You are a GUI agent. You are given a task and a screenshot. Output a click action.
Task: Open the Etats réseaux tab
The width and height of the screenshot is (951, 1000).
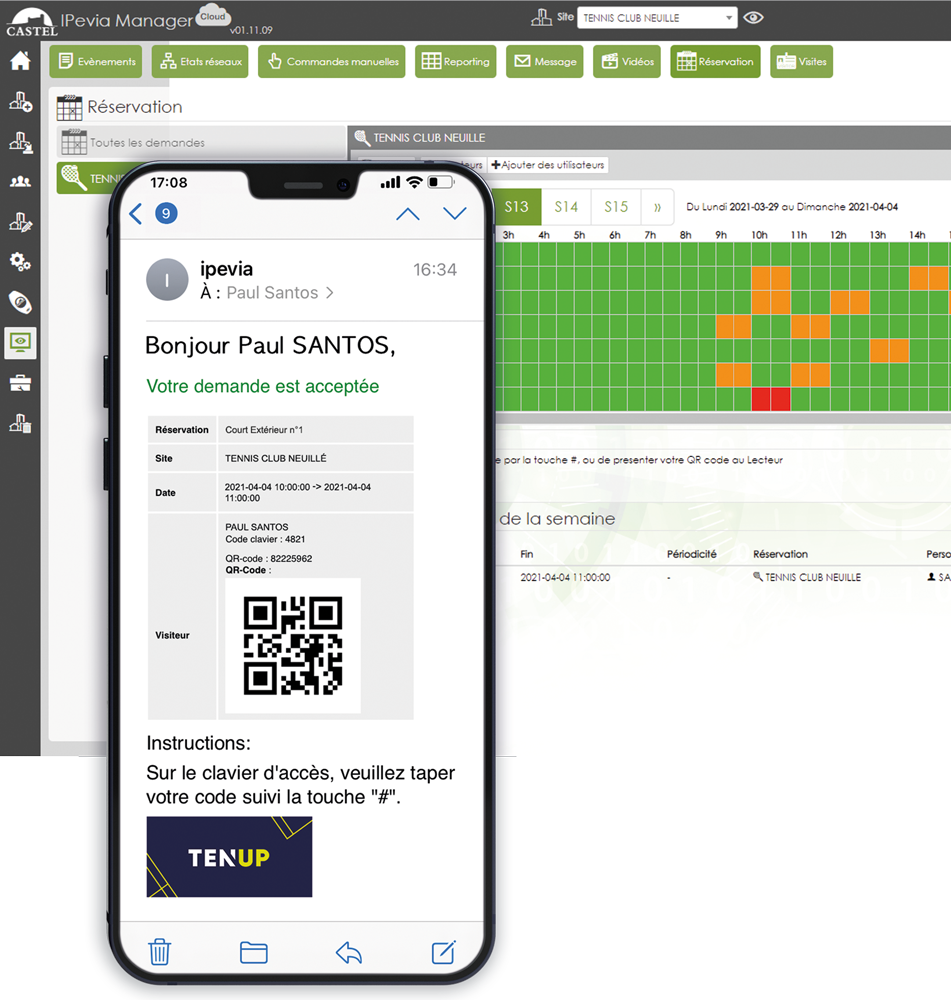(200, 62)
